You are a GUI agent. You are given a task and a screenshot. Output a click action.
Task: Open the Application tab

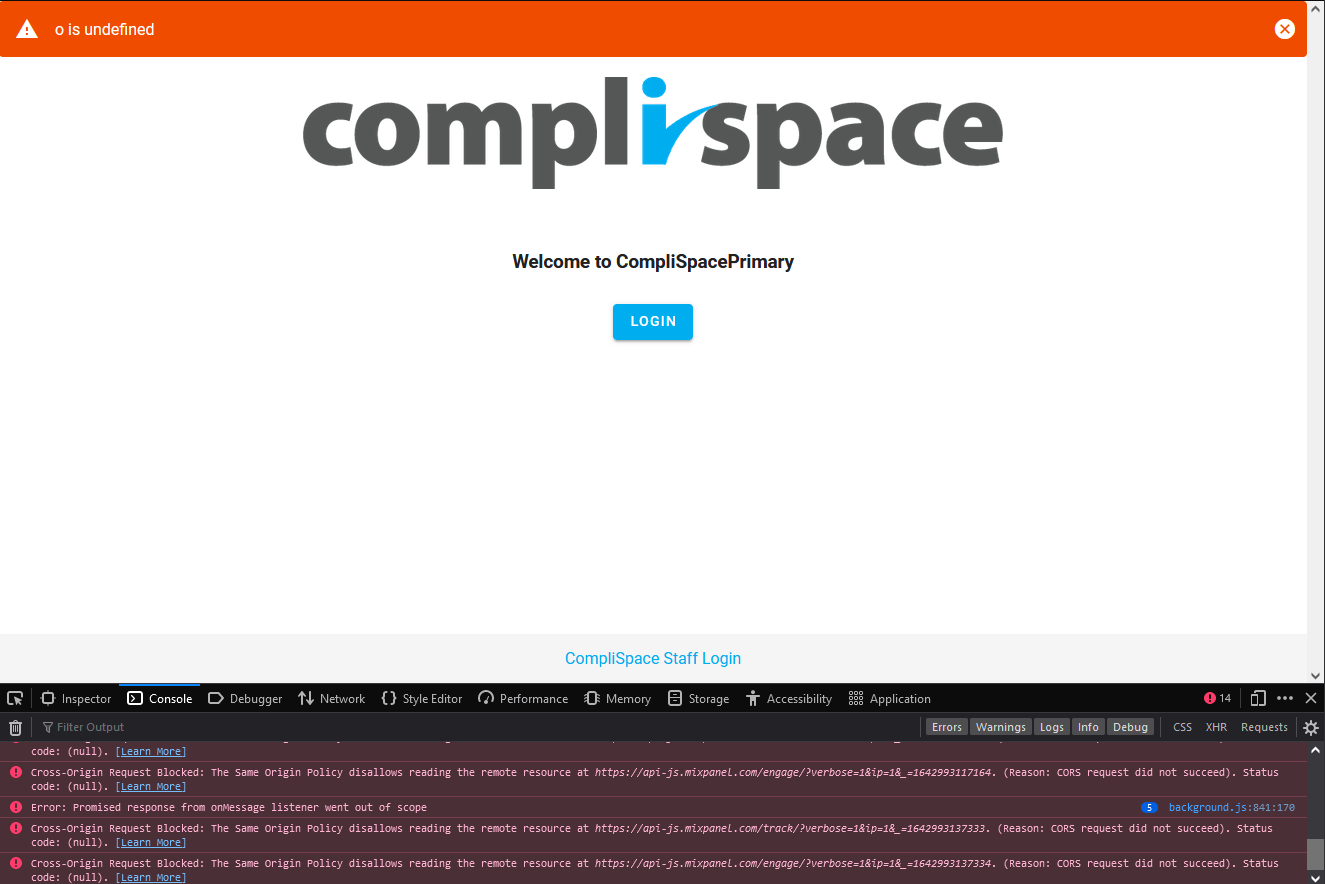(x=890, y=698)
